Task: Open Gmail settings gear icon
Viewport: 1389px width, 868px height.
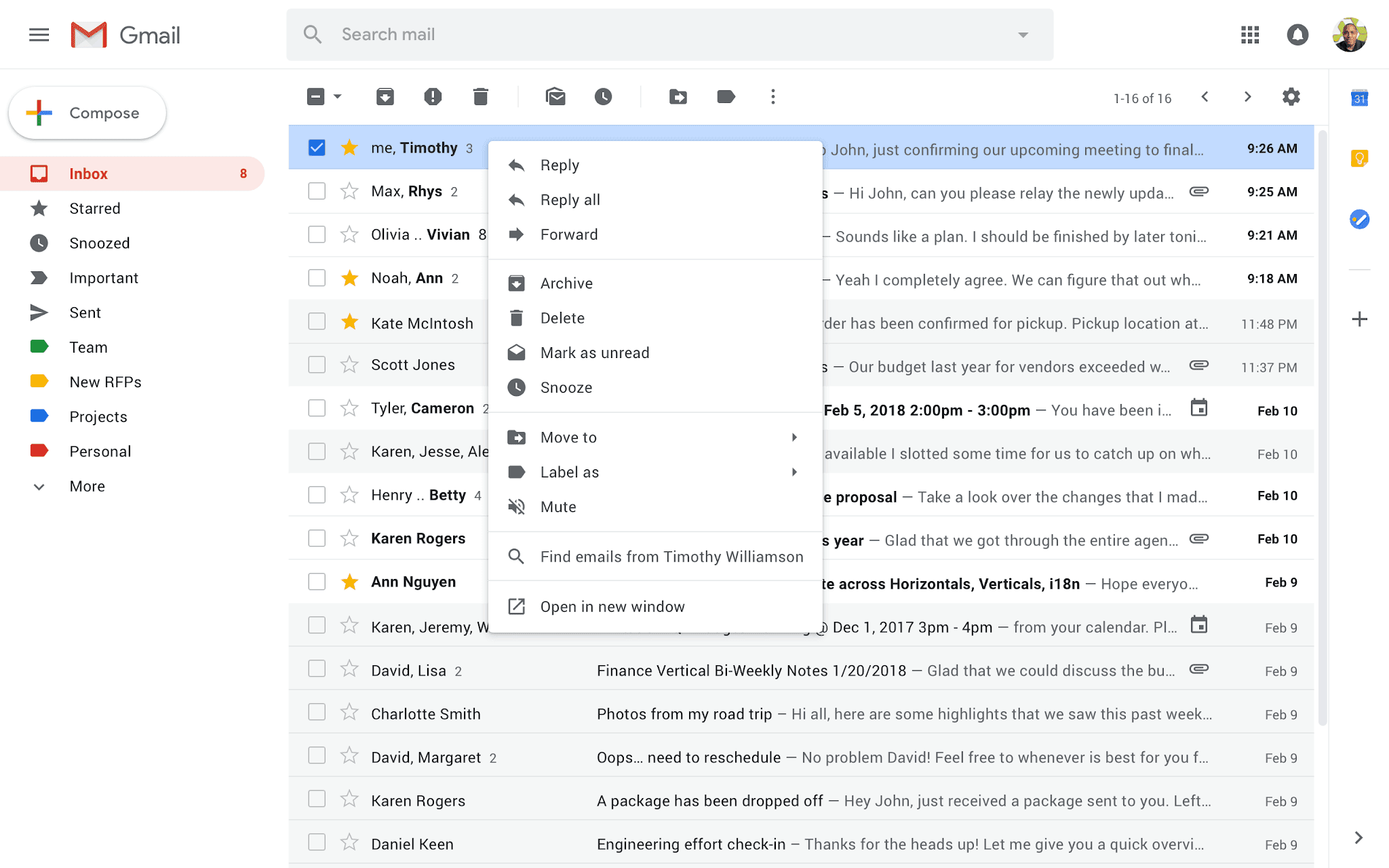Action: tap(1291, 96)
